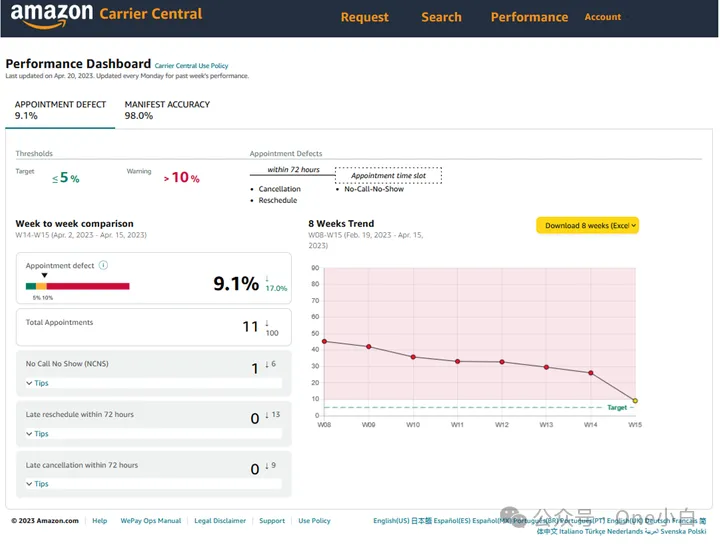Click the orange segment of the defect bar

41,286
